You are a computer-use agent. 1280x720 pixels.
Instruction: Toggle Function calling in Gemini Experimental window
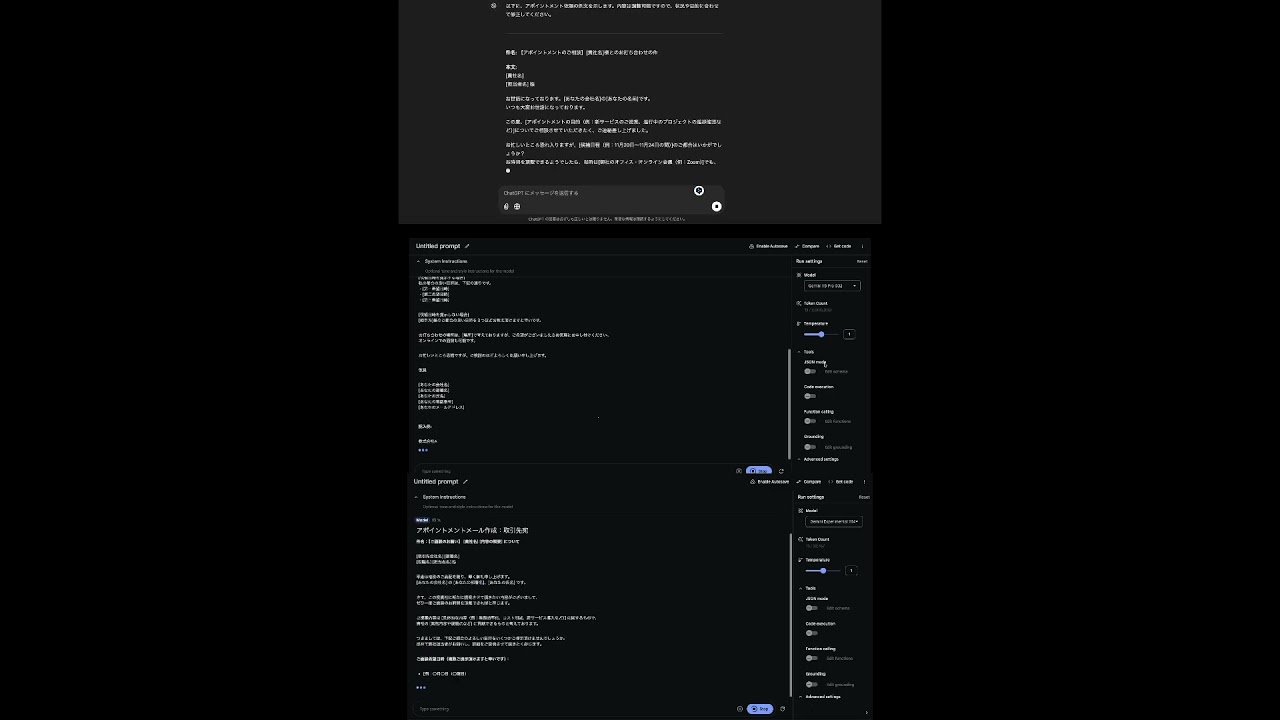[812, 658]
